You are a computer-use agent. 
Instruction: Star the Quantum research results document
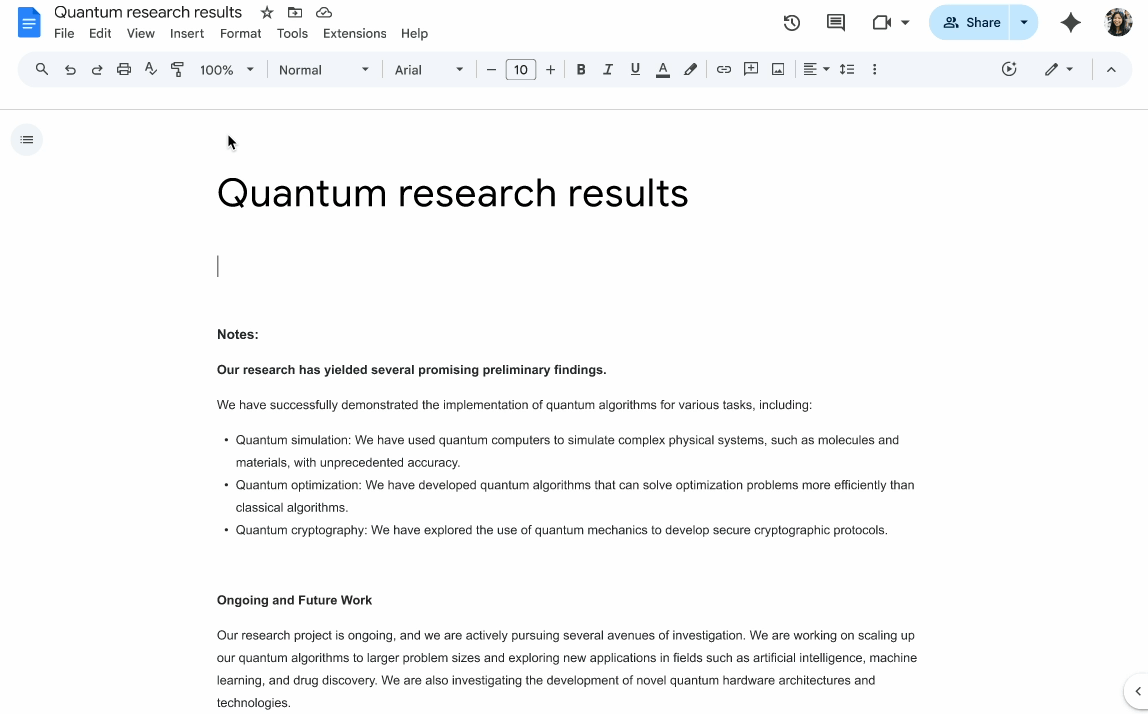266,12
